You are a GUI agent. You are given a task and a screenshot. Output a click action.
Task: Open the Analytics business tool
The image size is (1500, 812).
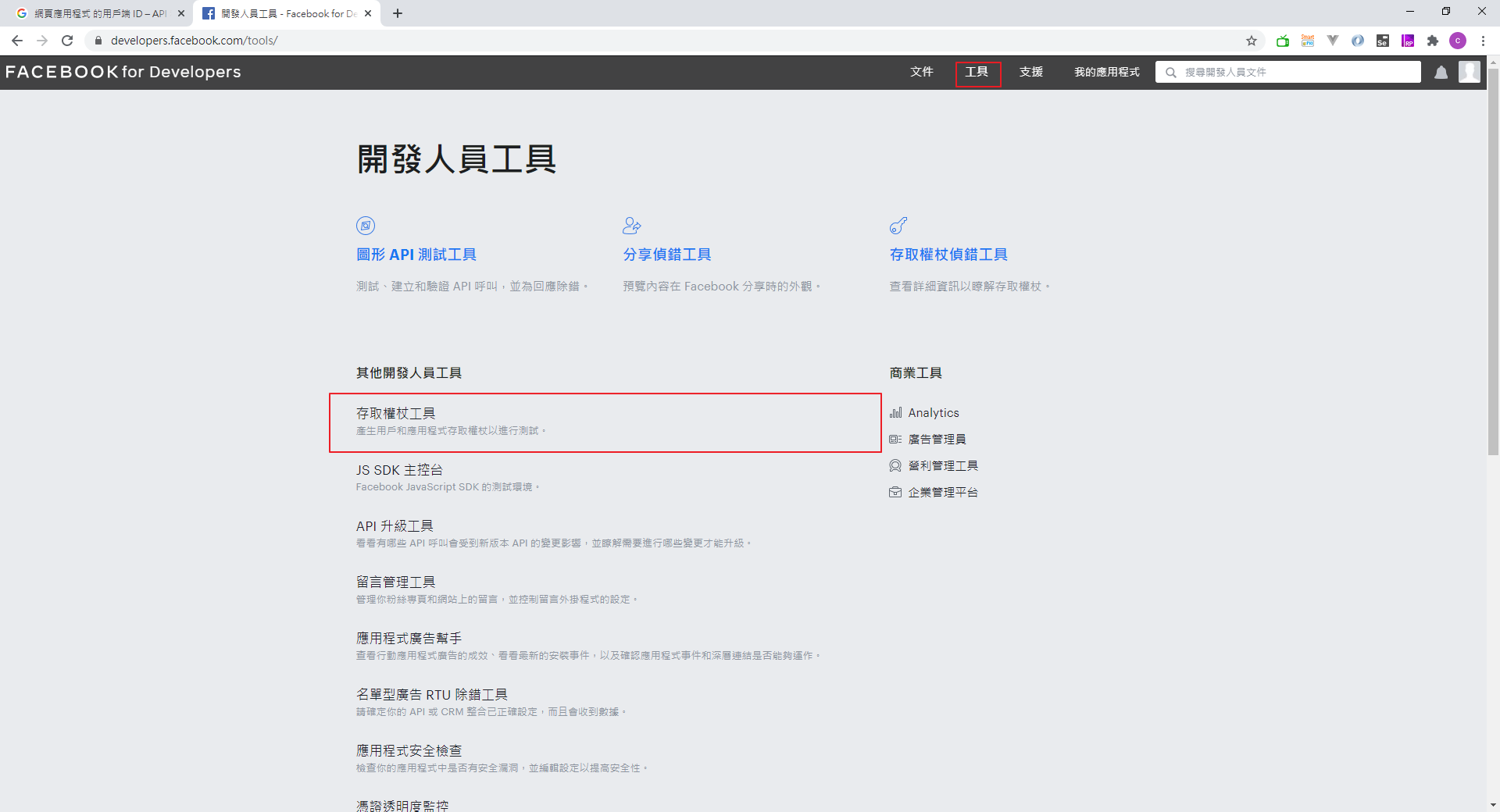(934, 413)
